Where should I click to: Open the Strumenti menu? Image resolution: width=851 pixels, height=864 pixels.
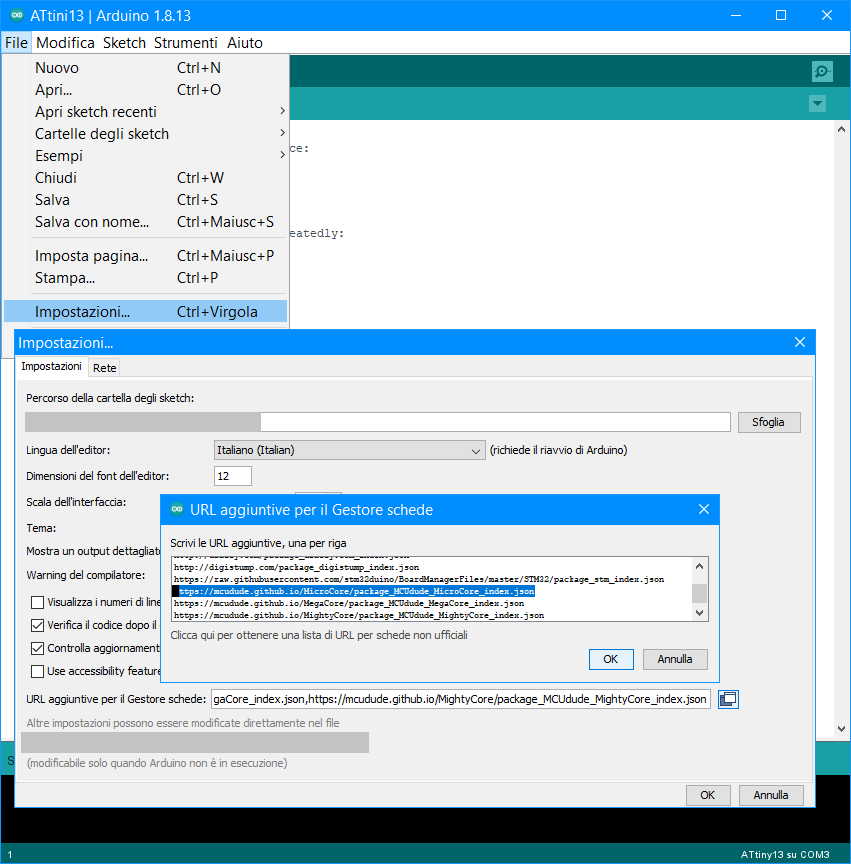[x=185, y=43]
